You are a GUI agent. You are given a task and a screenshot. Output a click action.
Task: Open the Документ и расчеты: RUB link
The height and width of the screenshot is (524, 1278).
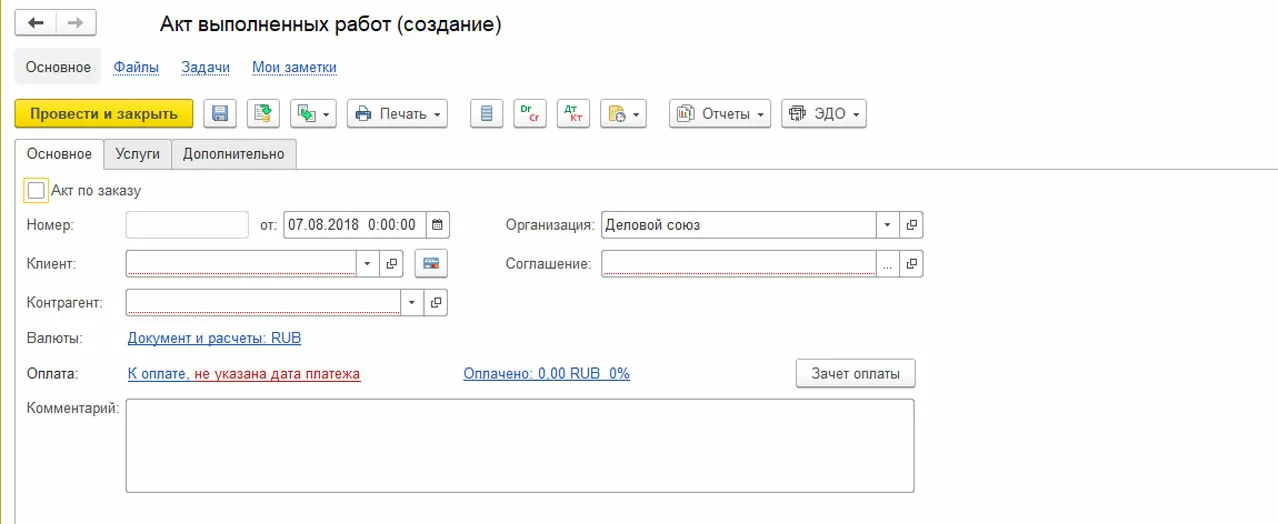(214, 338)
